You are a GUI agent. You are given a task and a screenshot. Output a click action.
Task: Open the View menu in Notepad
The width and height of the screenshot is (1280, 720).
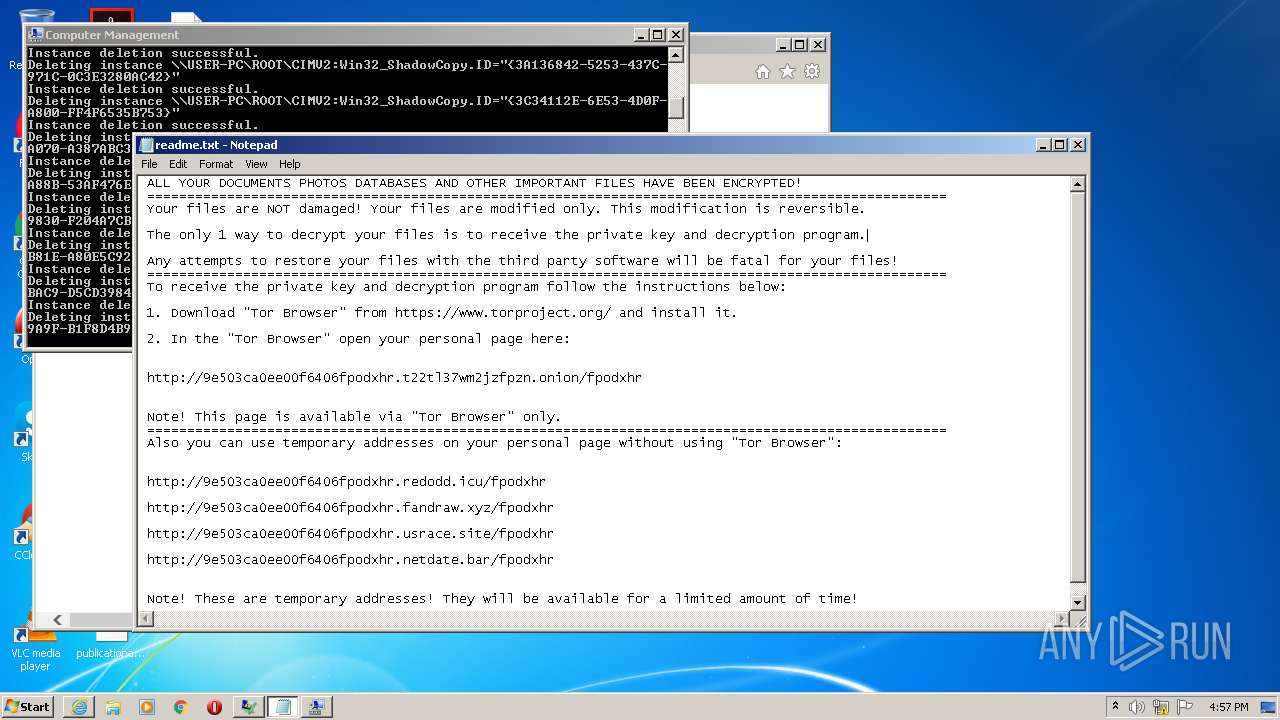pyautogui.click(x=256, y=164)
